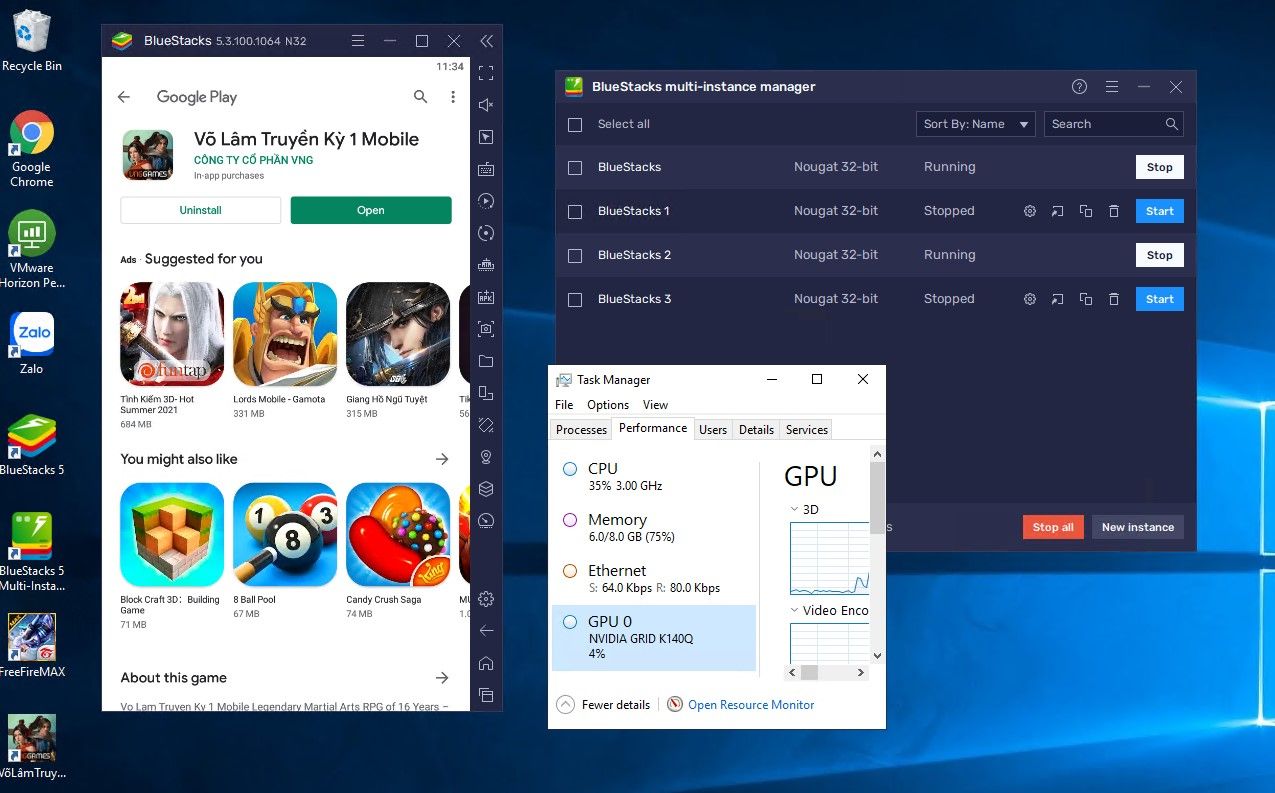1275x793 pixels.
Task: Select the BlueStacks 3 instance checkbox
Action: pos(575,299)
